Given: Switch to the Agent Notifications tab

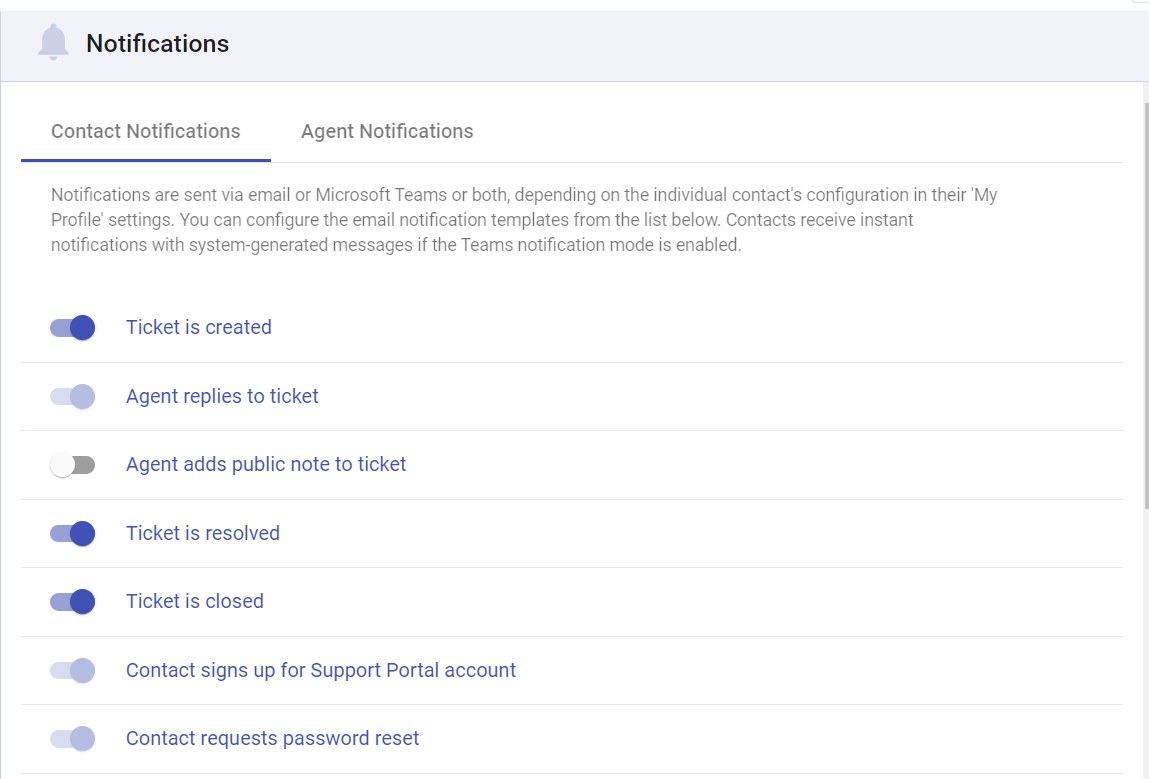Looking at the screenshot, I should click(x=387, y=131).
